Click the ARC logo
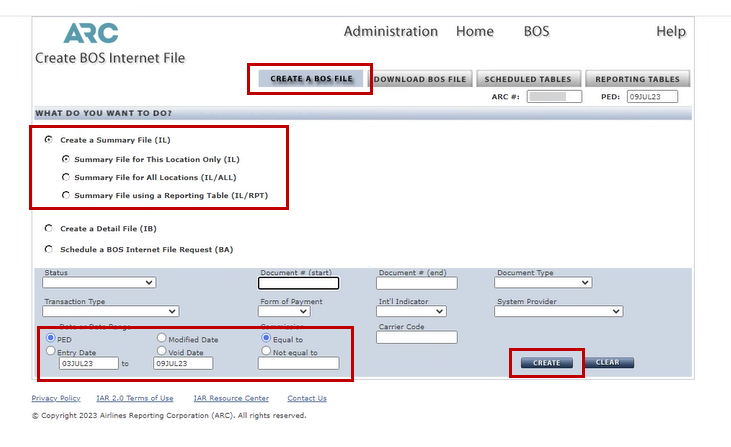The width and height of the screenshot is (731, 447). tap(90, 32)
